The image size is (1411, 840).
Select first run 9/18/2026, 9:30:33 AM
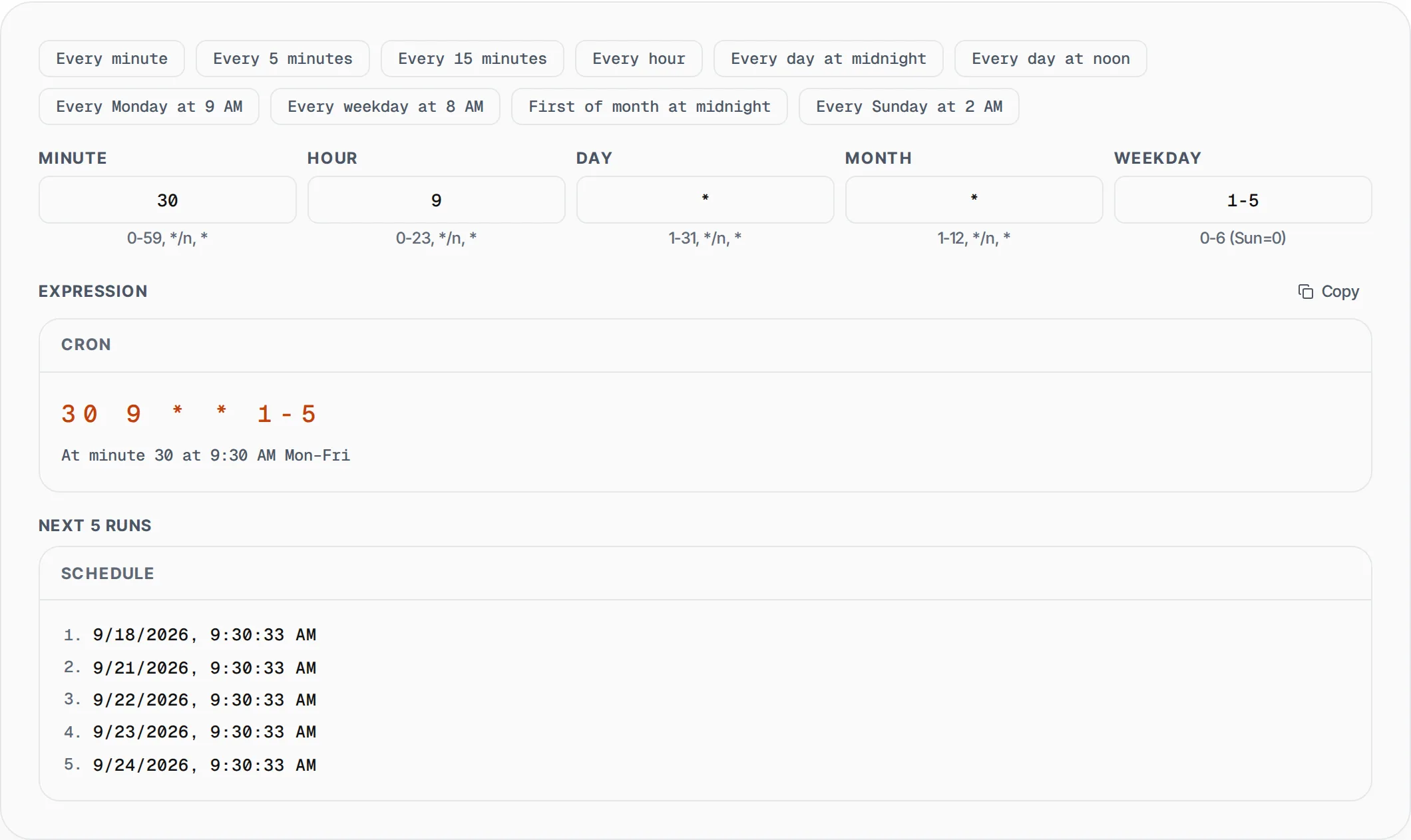coord(204,635)
